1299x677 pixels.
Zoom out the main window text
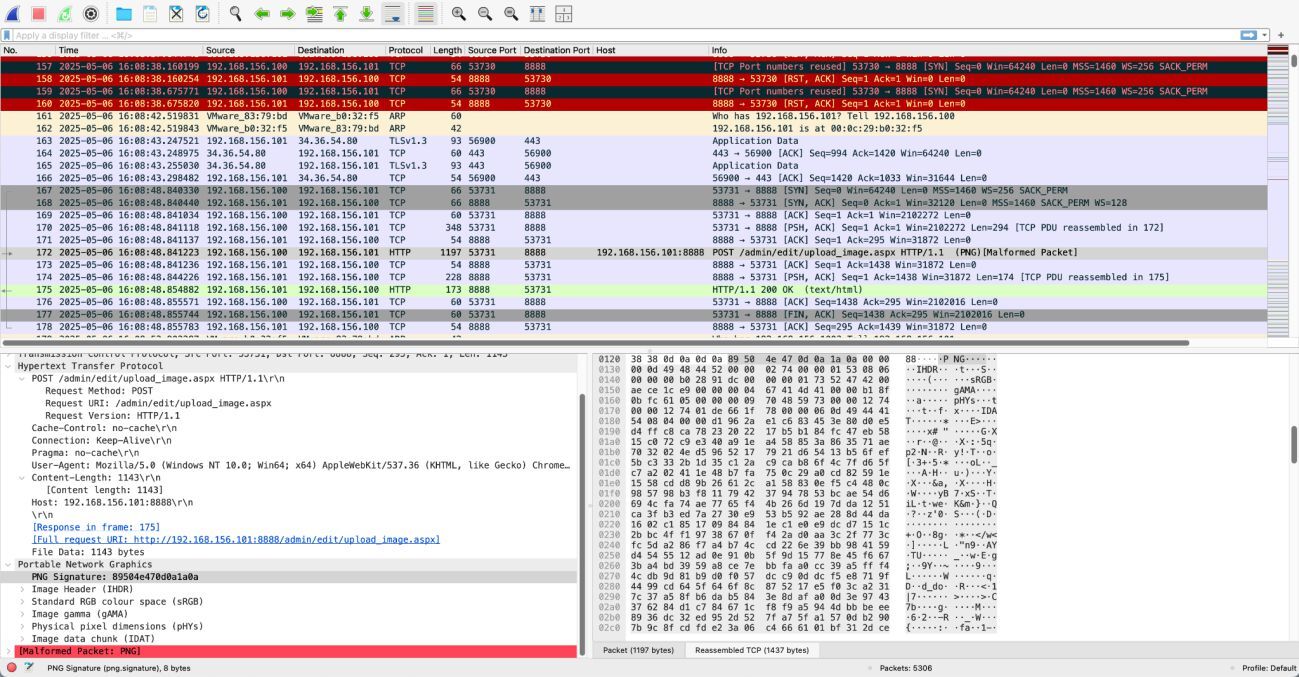[x=485, y=14]
